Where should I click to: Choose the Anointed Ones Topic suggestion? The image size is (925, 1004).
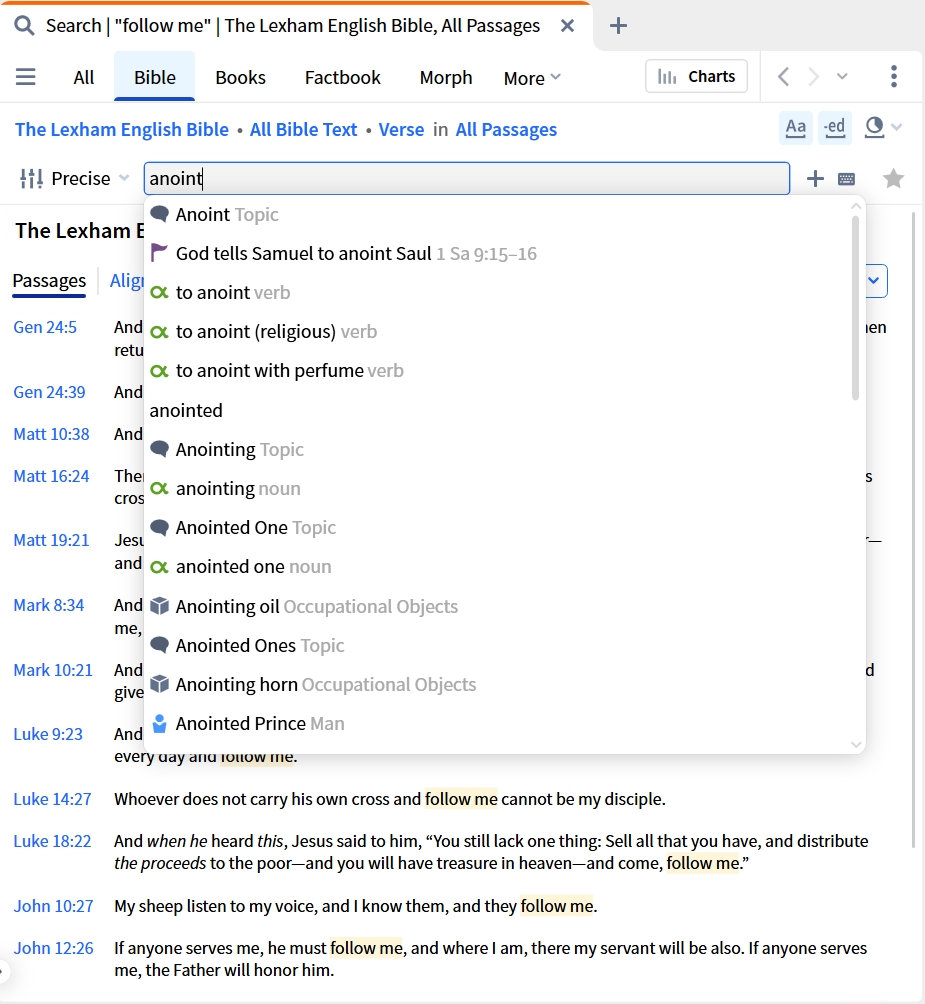[499, 645]
